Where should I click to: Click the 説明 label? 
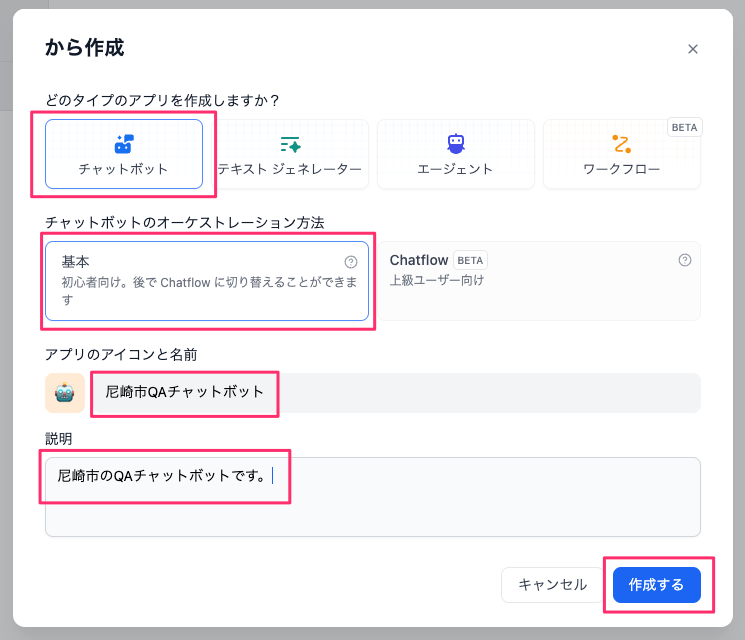pos(59,439)
